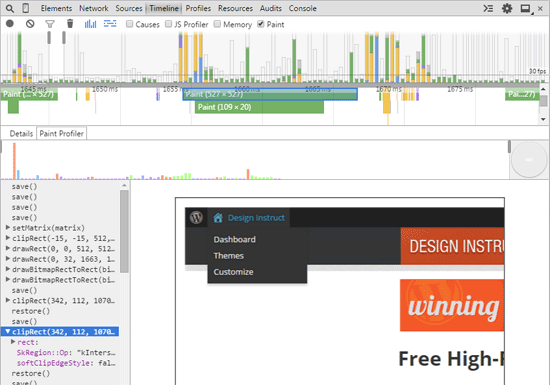Screen dimensions: 550x385
Task: Select the Paint (109 × 20) record
Action: click(259, 107)
